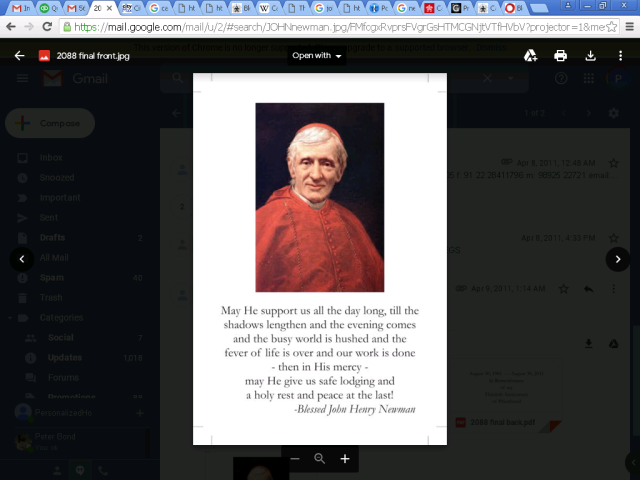The image size is (640, 480).
Task: Open the 'Open with' dropdown
Action: [316, 56]
